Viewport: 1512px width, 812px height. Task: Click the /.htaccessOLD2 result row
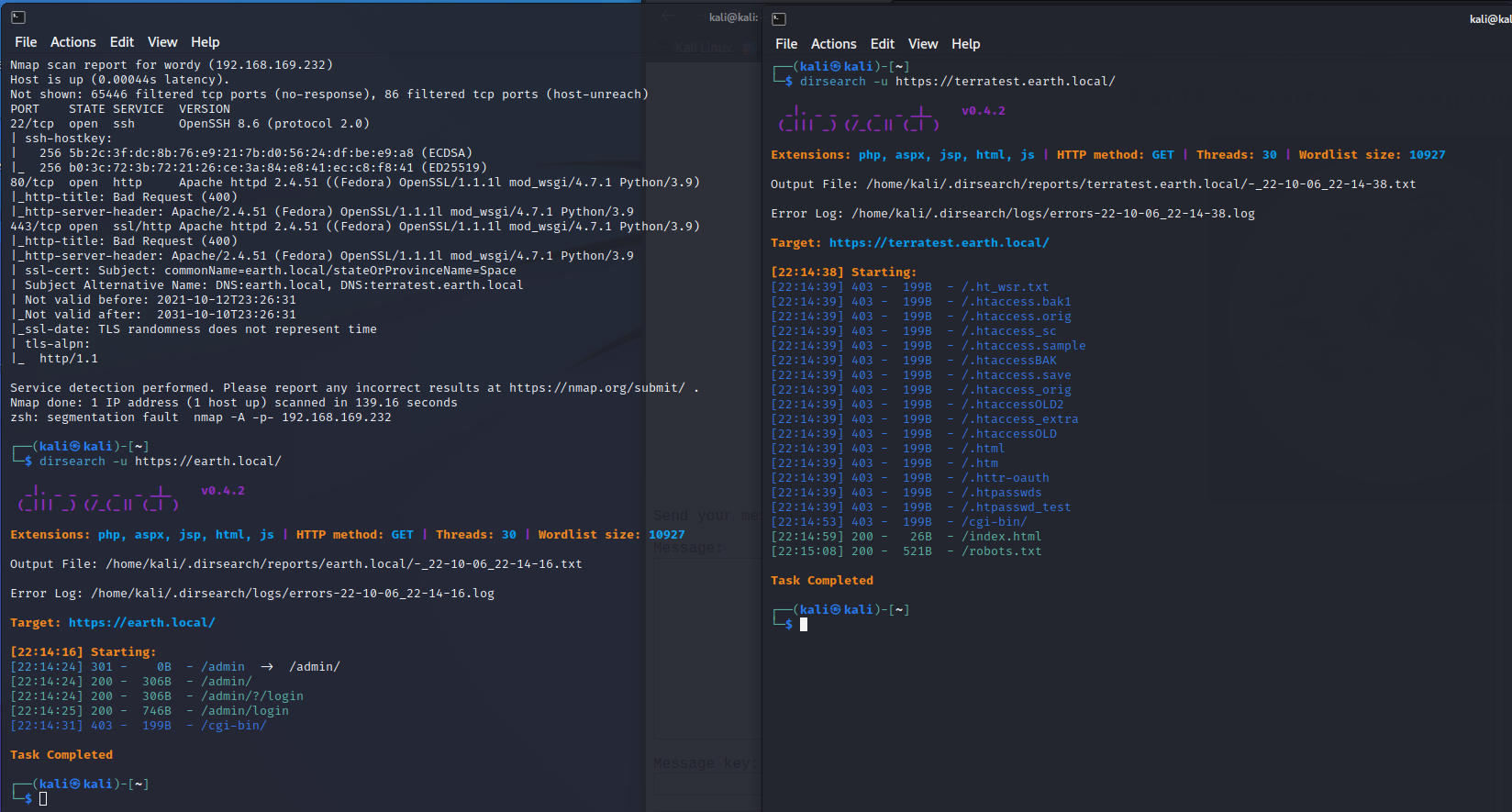point(917,405)
